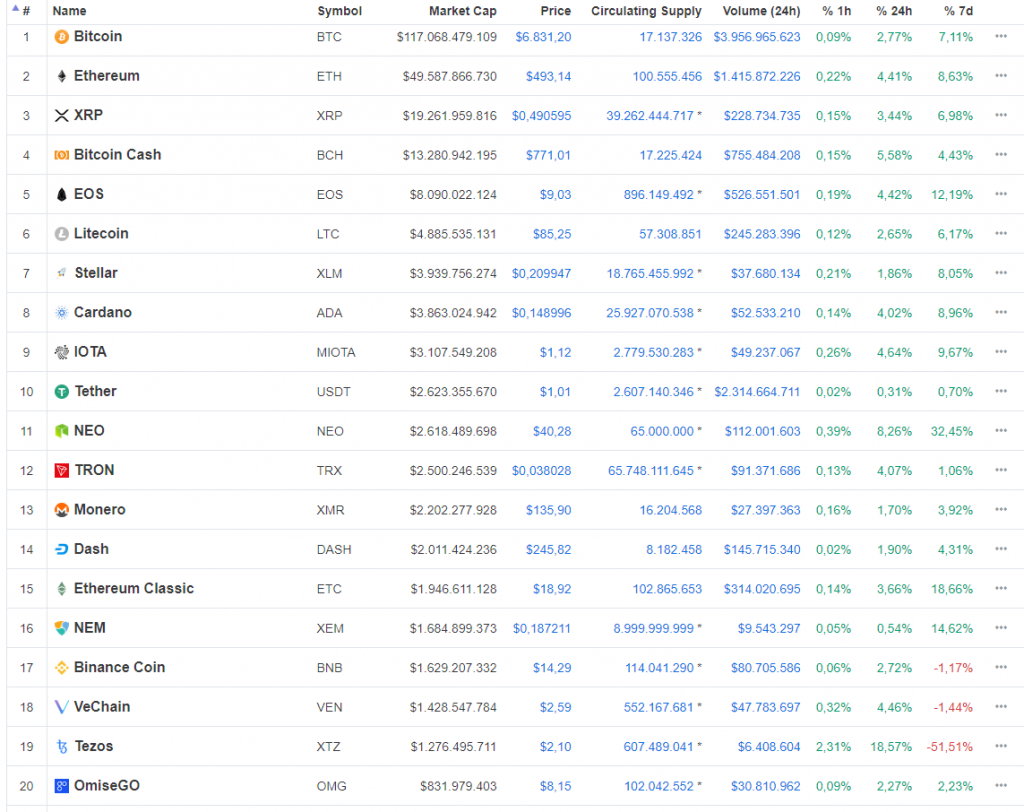Open VeChain volume link $47.783.697
1024x812 pixels.
click(765, 707)
